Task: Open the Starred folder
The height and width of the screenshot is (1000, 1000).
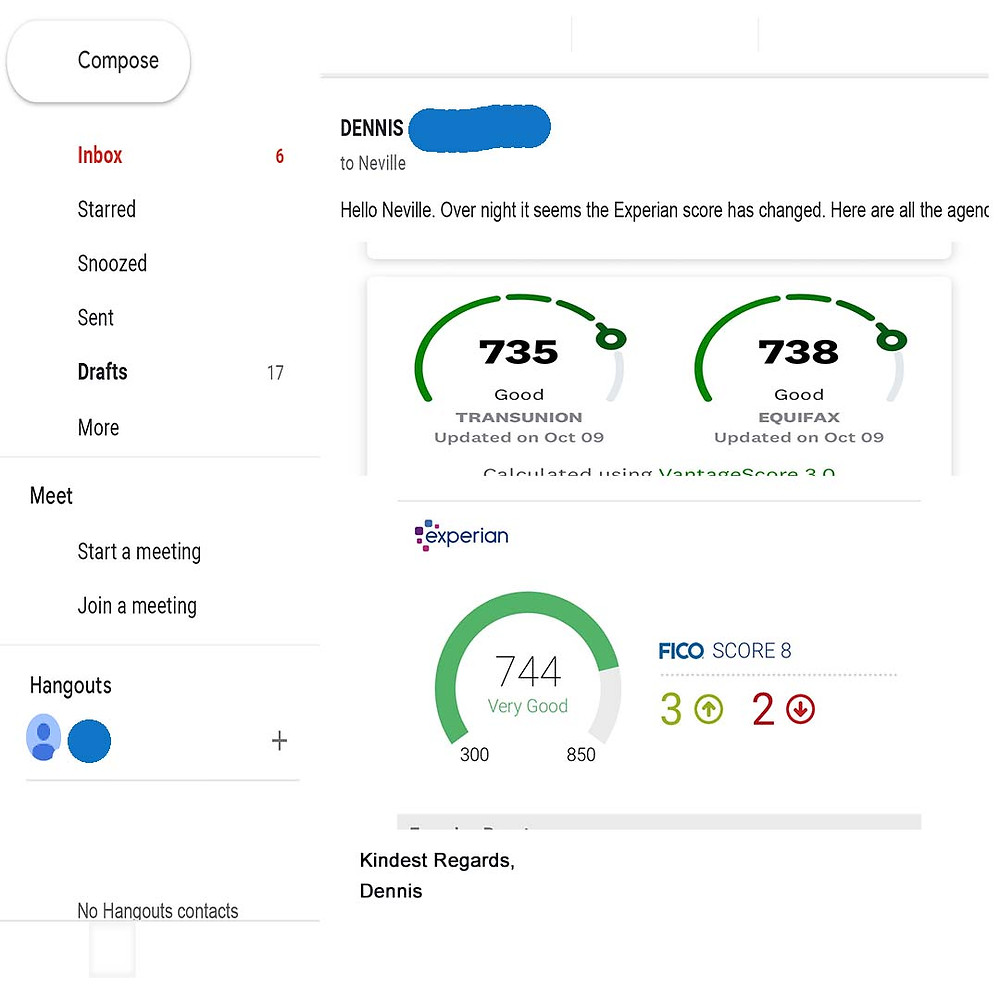Action: (107, 209)
